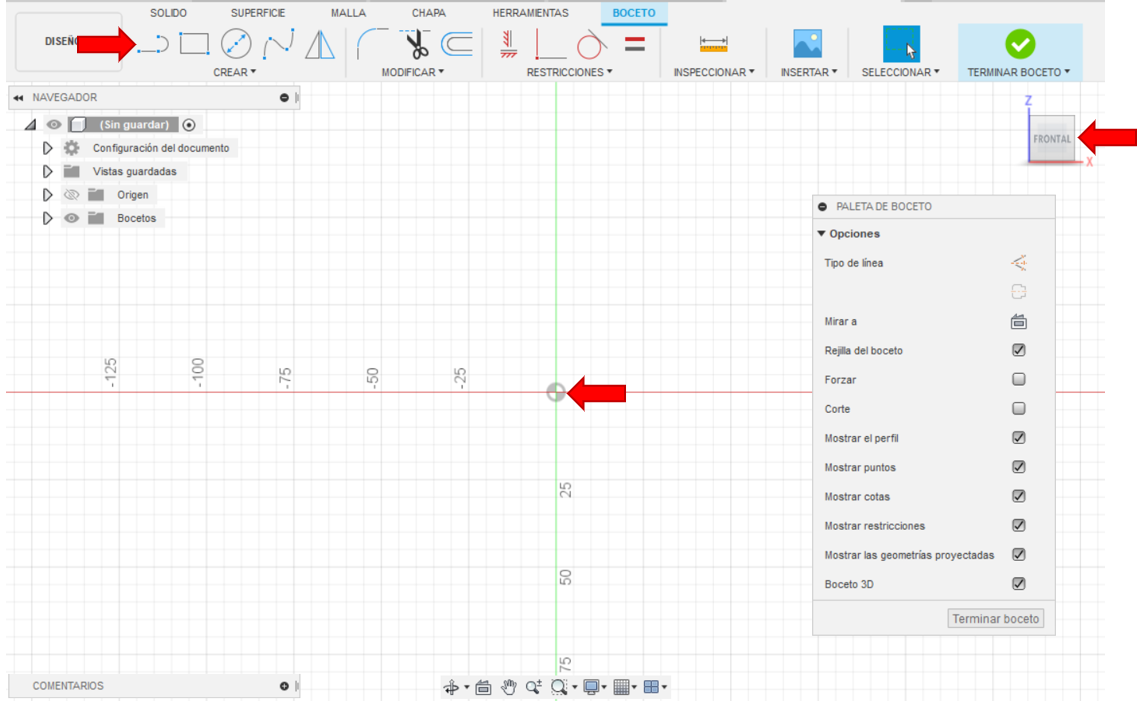Open the CREAR dropdown menu
This screenshot has height=701, width=1147.
[234, 72]
